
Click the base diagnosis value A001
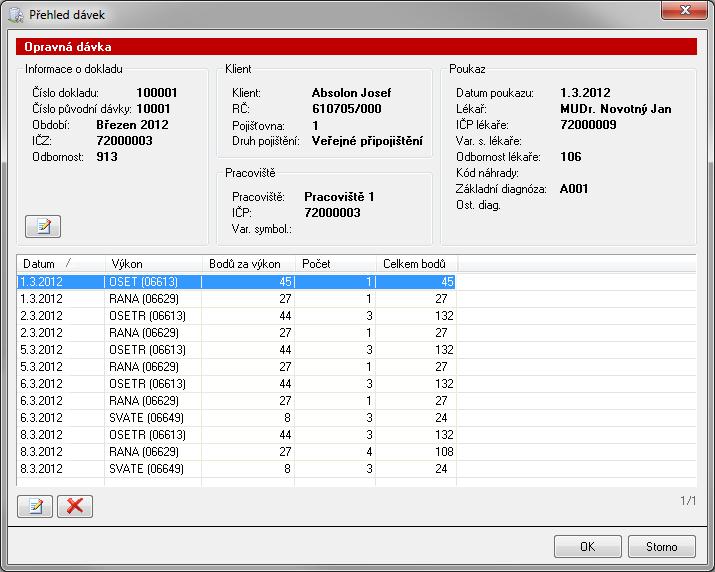pos(574,188)
